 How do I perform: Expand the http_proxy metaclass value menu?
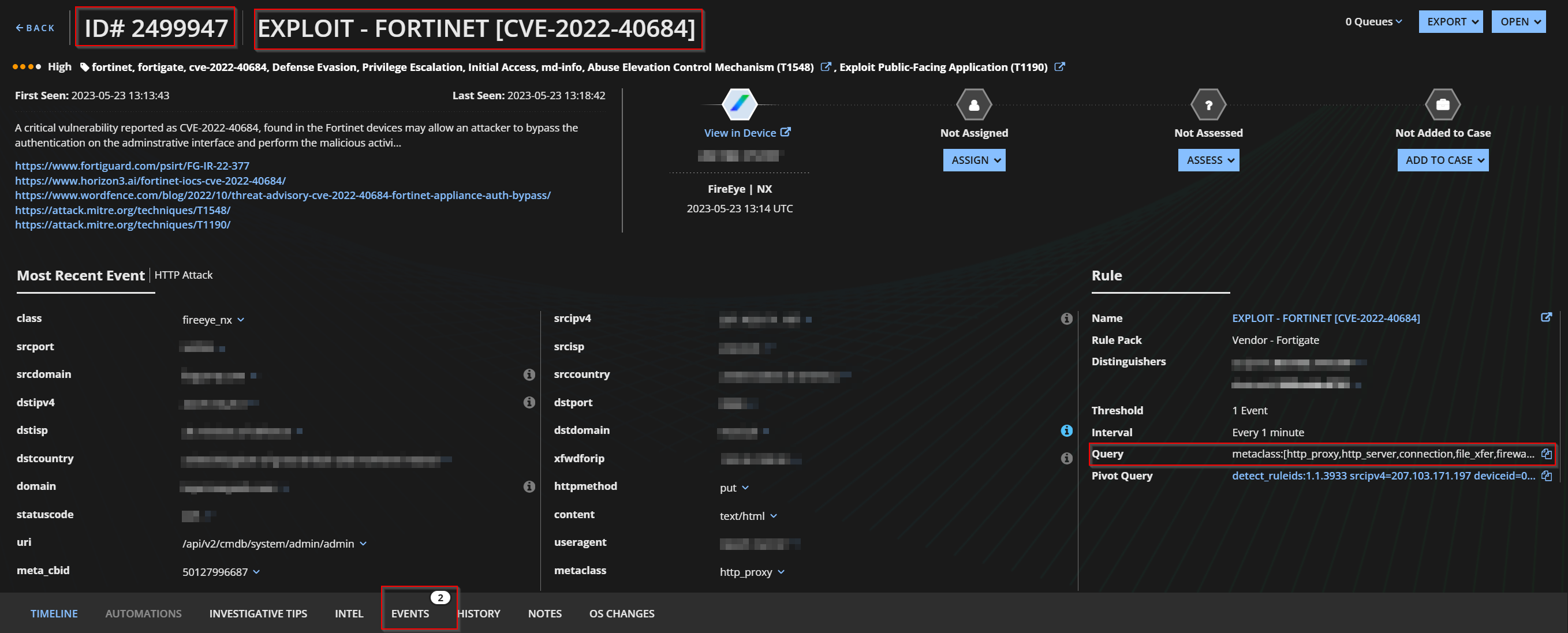tap(781, 571)
